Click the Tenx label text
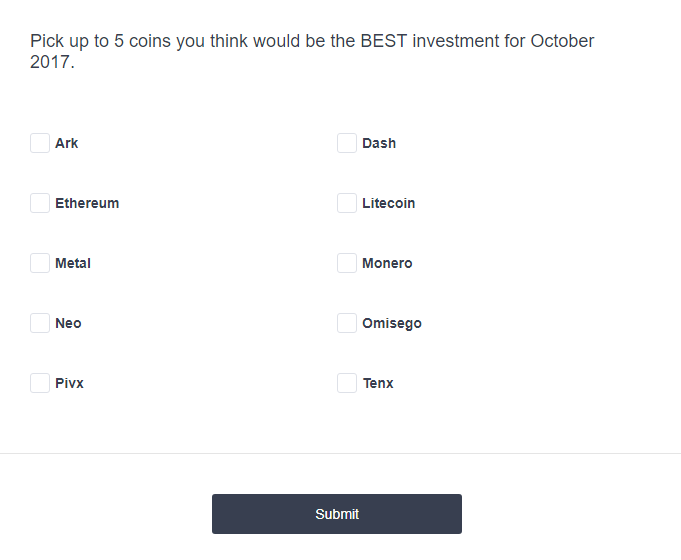Viewport: 681px width, 560px height. [x=378, y=383]
